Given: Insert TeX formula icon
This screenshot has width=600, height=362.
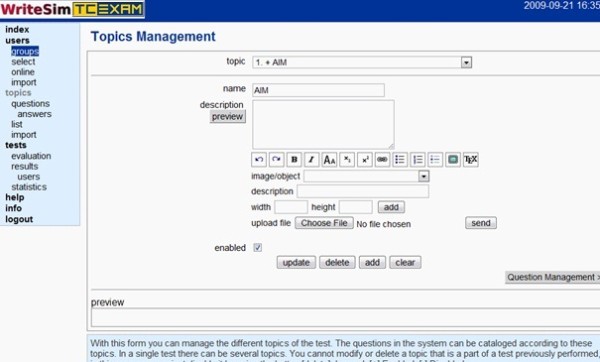Looking at the screenshot, I should click(471, 159).
